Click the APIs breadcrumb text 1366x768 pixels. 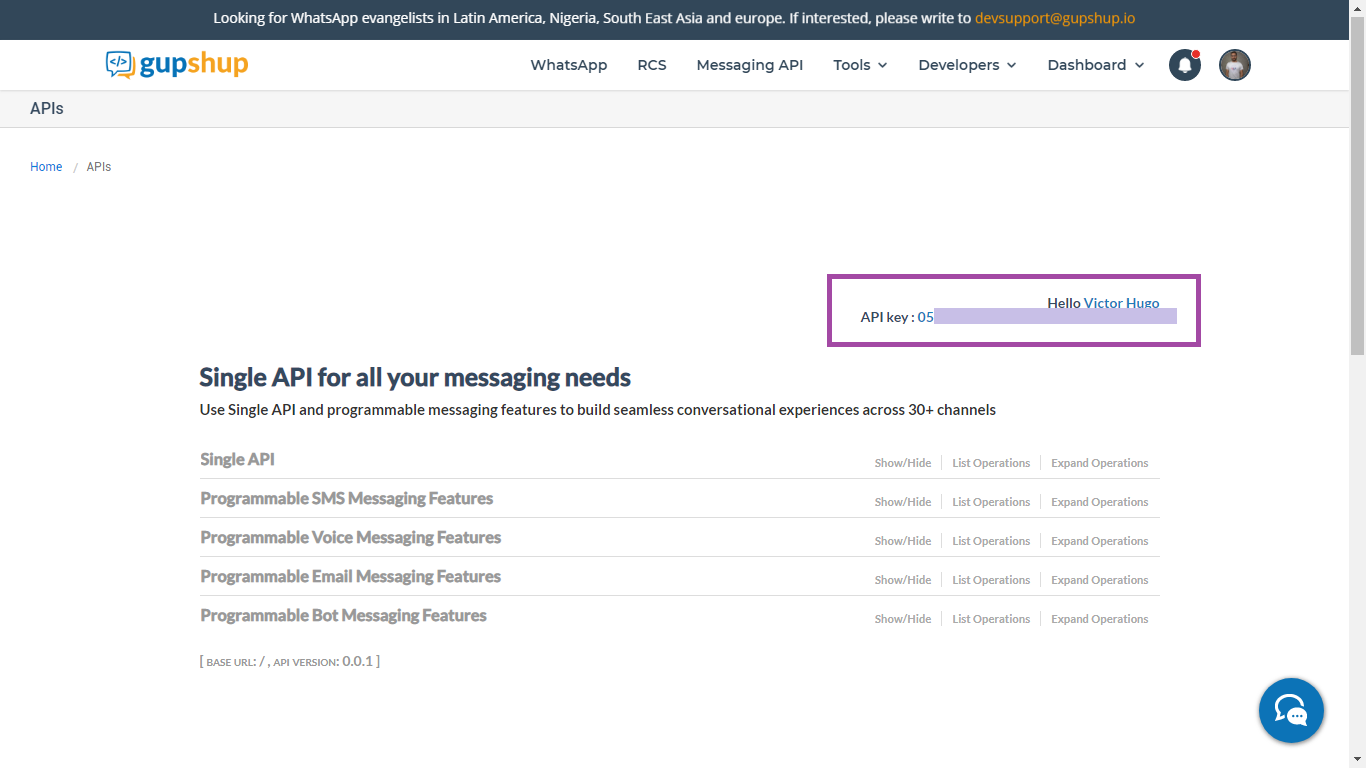pyautogui.click(x=99, y=167)
